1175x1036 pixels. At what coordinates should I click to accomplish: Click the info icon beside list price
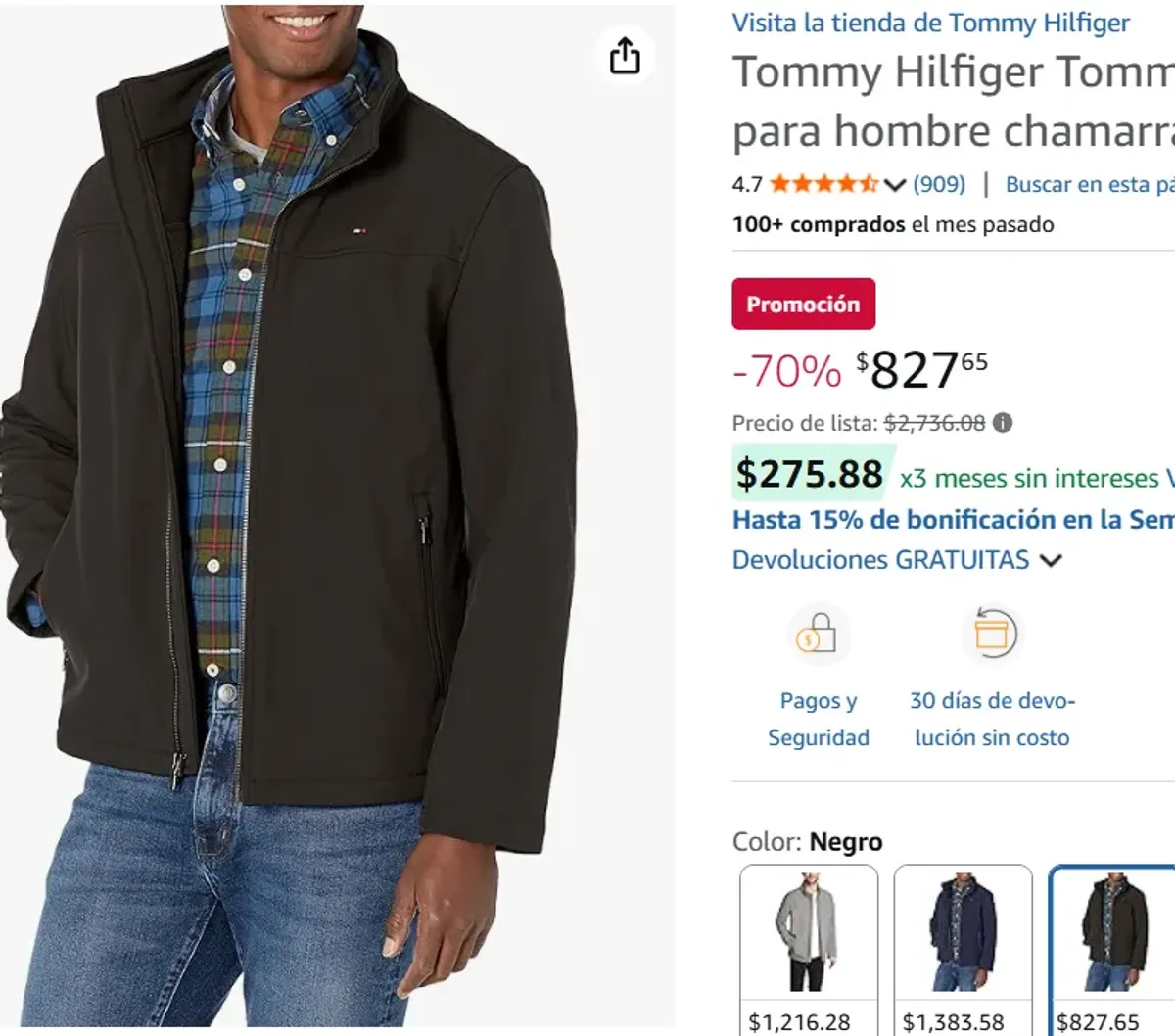pyautogui.click(x=1003, y=423)
